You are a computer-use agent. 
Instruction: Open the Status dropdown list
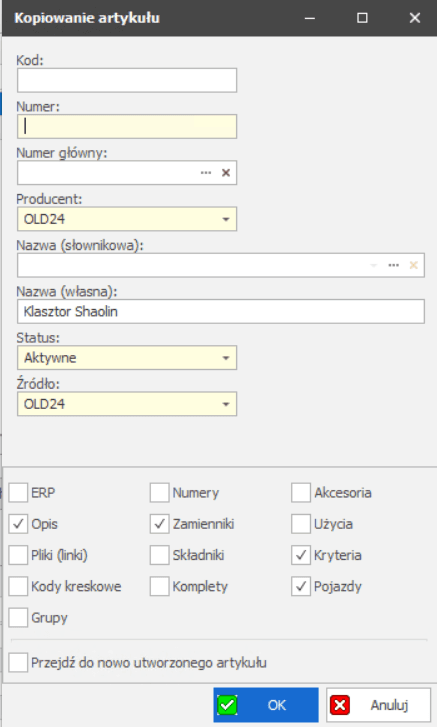(x=226, y=358)
